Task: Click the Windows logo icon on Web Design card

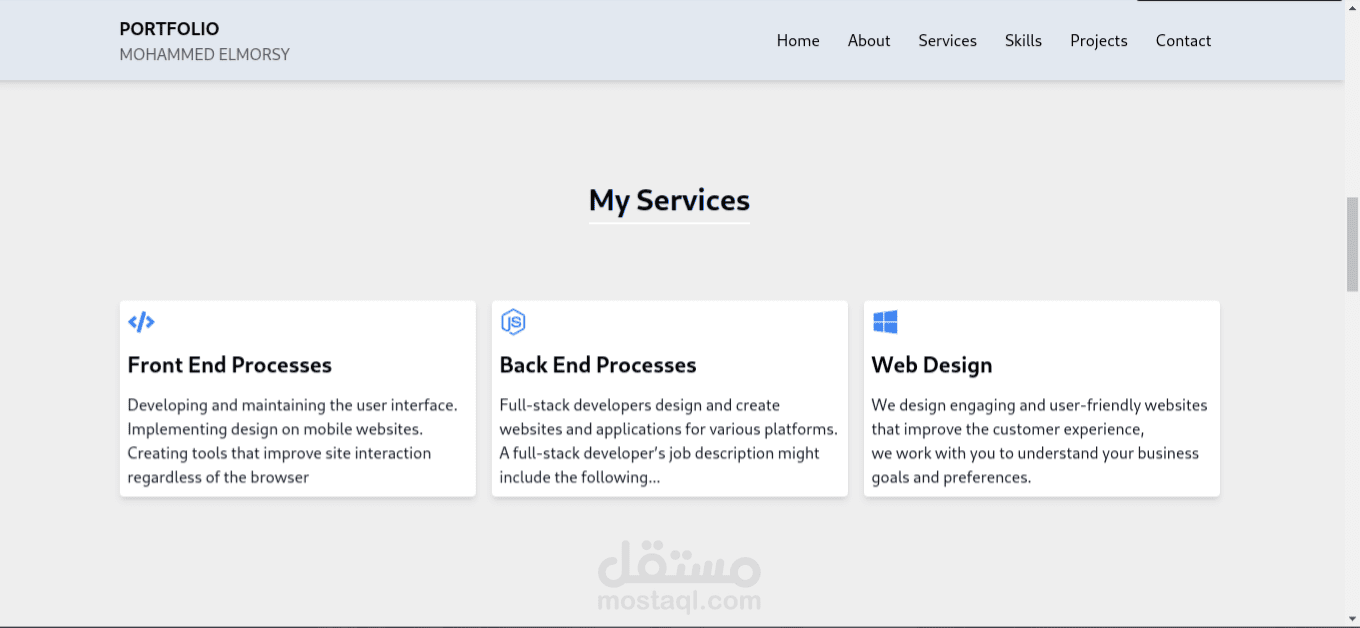Action: tap(885, 321)
